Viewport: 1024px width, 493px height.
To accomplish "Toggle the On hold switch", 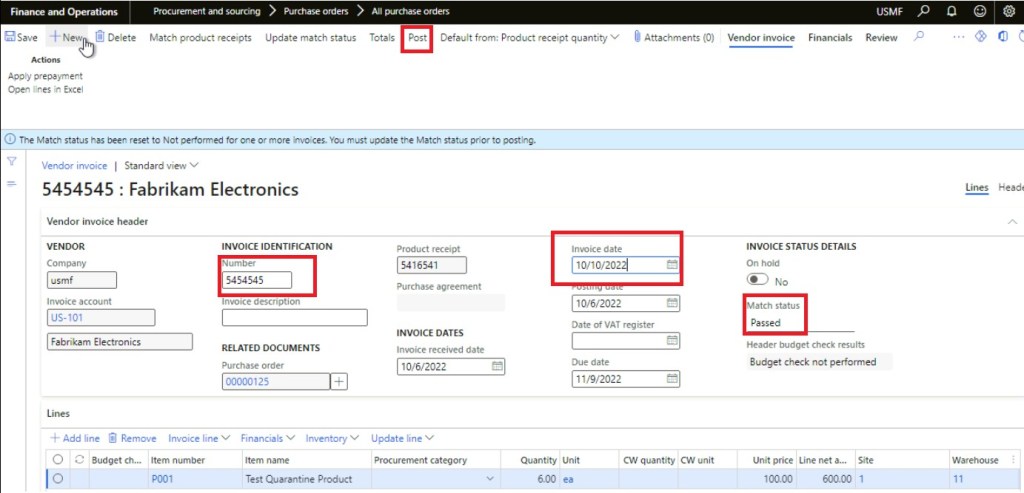I will pyautogui.click(x=759, y=281).
